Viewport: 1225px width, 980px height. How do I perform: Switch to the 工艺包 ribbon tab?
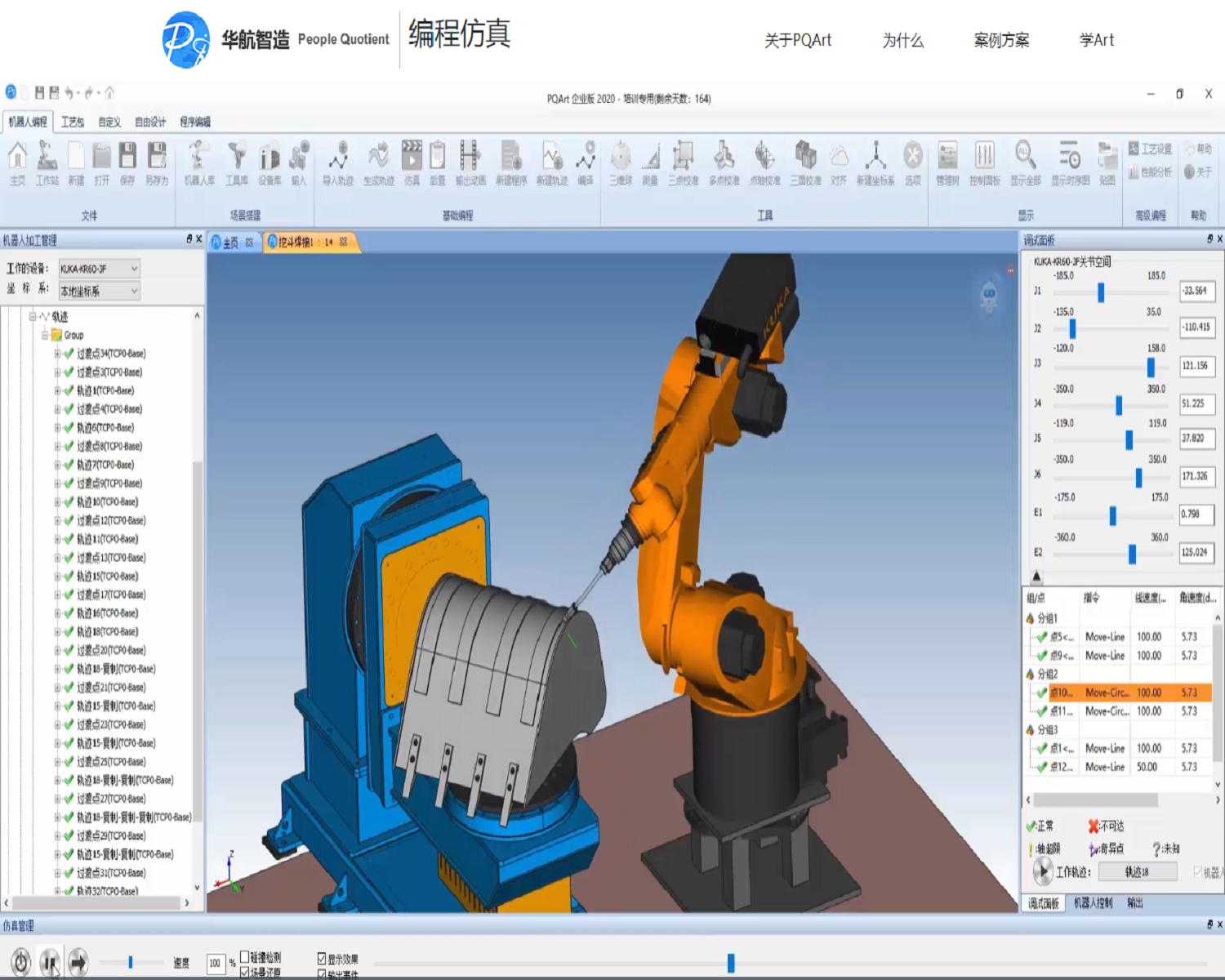pos(73,122)
